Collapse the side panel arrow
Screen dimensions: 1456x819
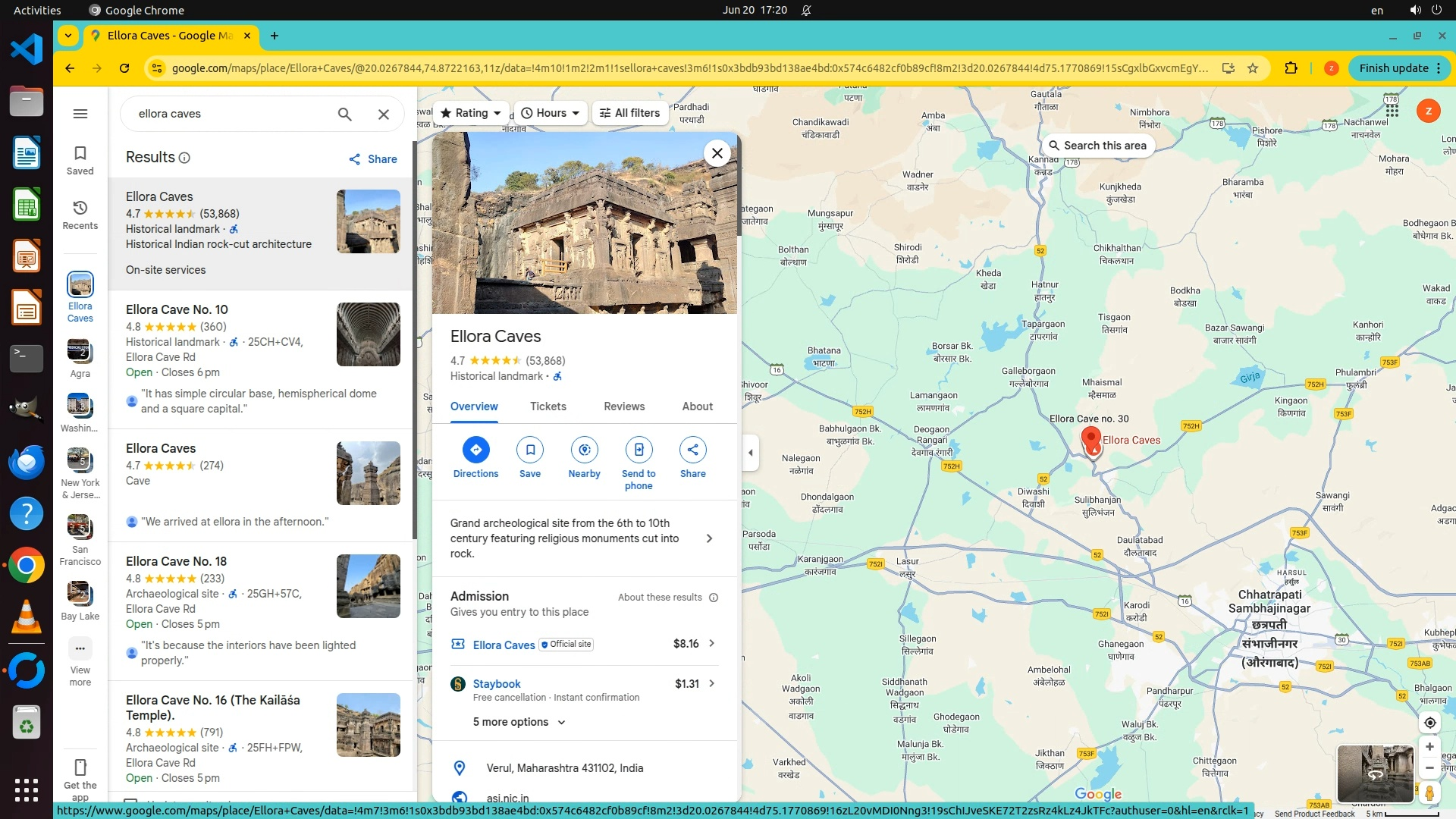[x=751, y=453]
